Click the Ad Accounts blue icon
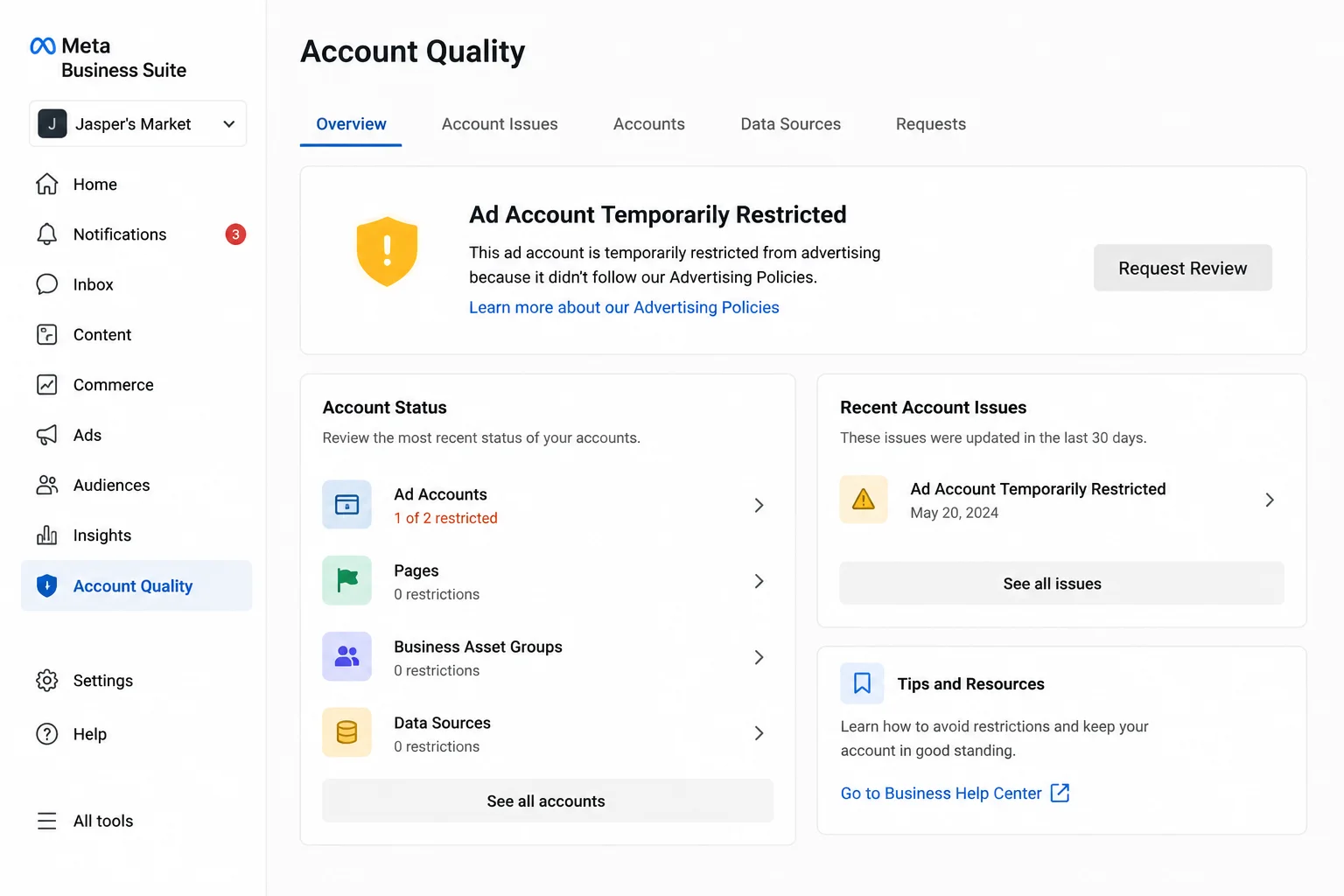 click(347, 505)
